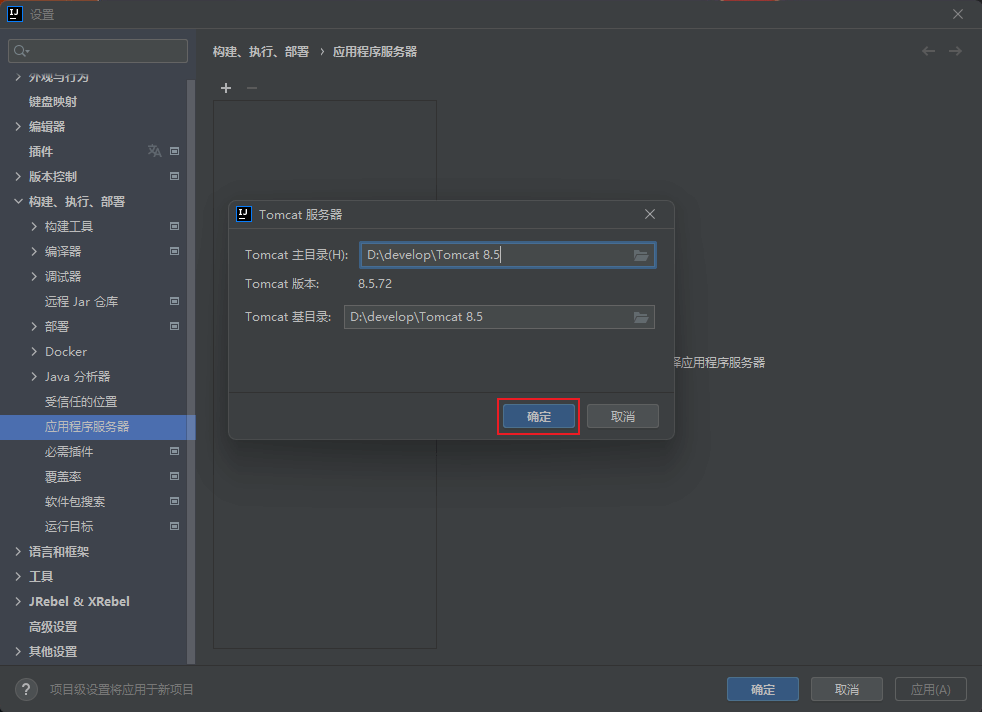Click project-level icon next to 插件

[175, 151]
